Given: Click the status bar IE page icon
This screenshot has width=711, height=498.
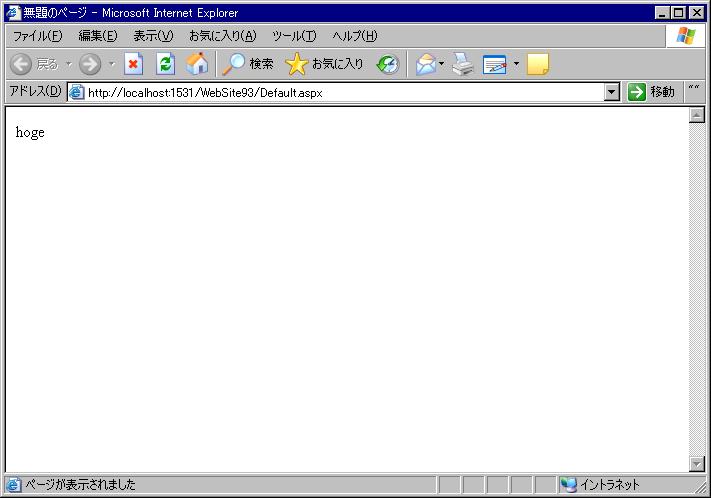Looking at the screenshot, I should click(13, 485).
